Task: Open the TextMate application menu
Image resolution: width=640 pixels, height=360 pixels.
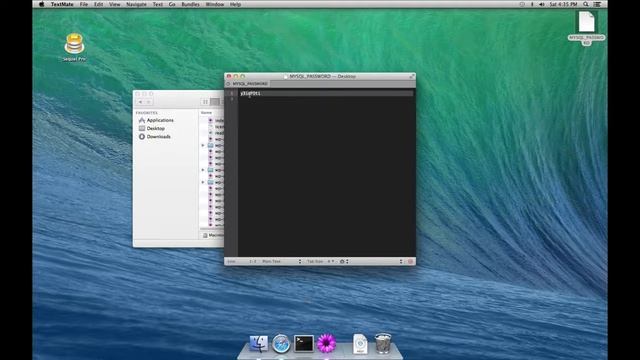Action: [62, 4]
